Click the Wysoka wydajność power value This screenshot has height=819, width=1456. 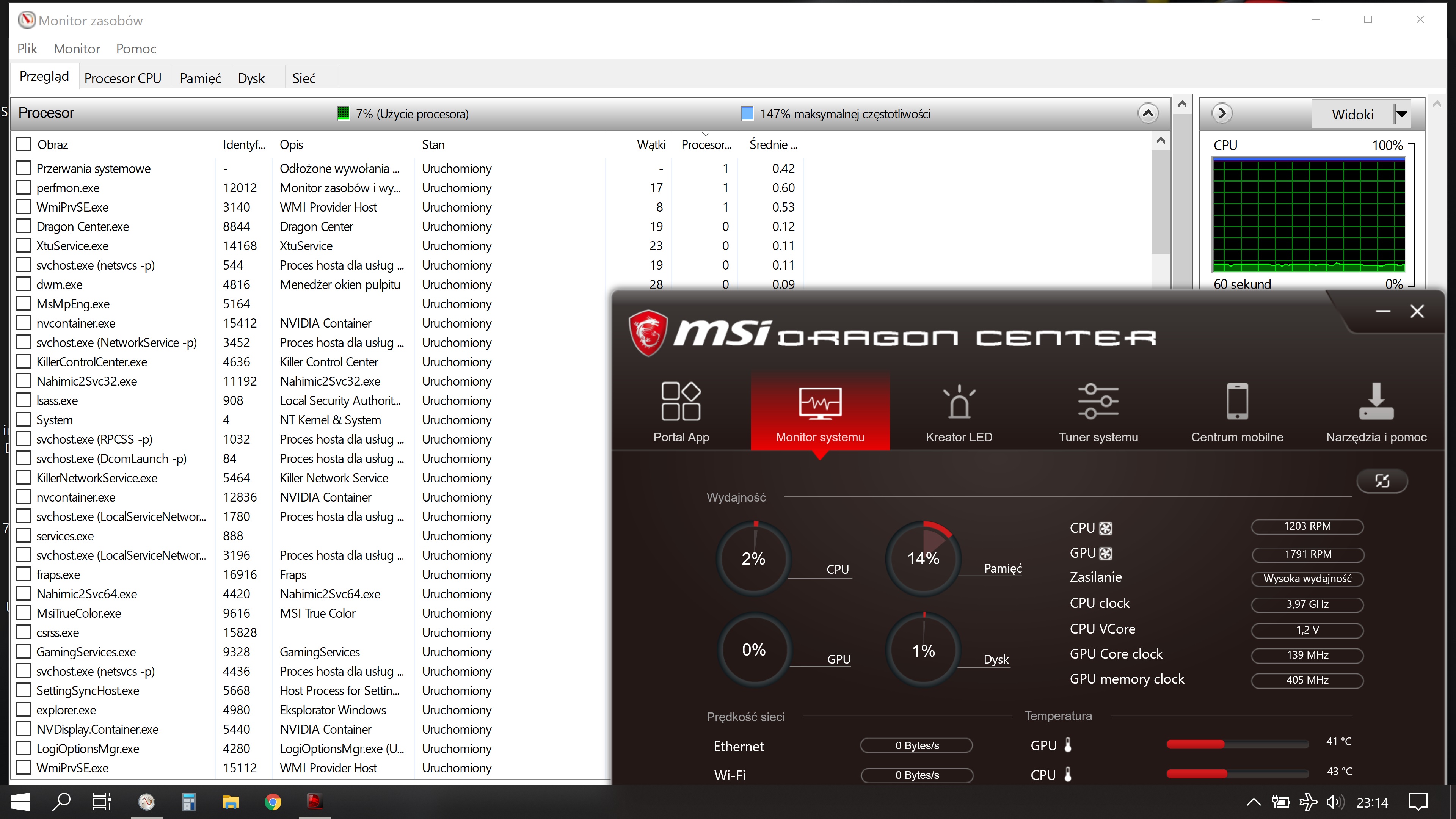1307,579
